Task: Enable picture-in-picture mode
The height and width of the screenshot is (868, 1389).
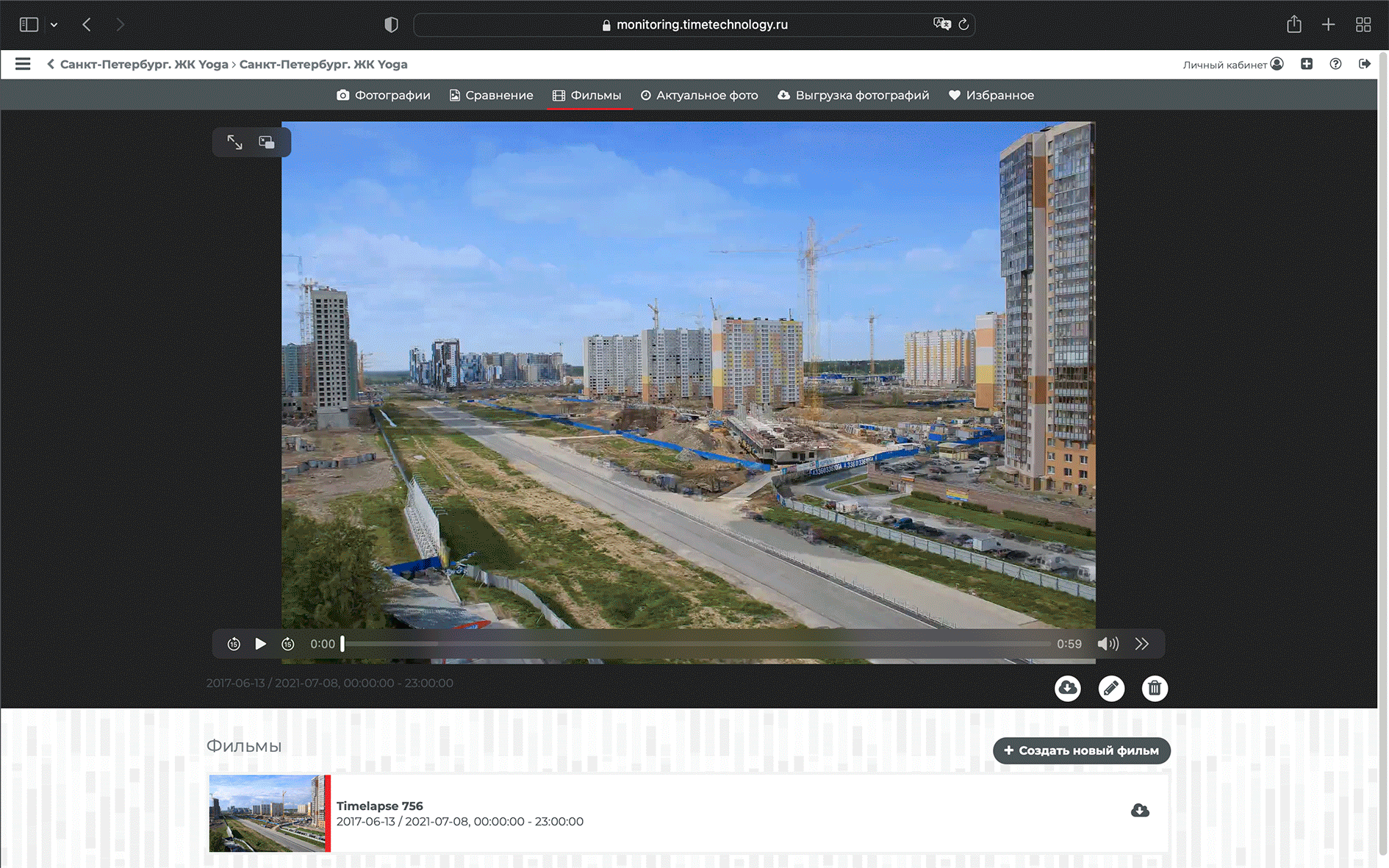Action: (267, 142)
